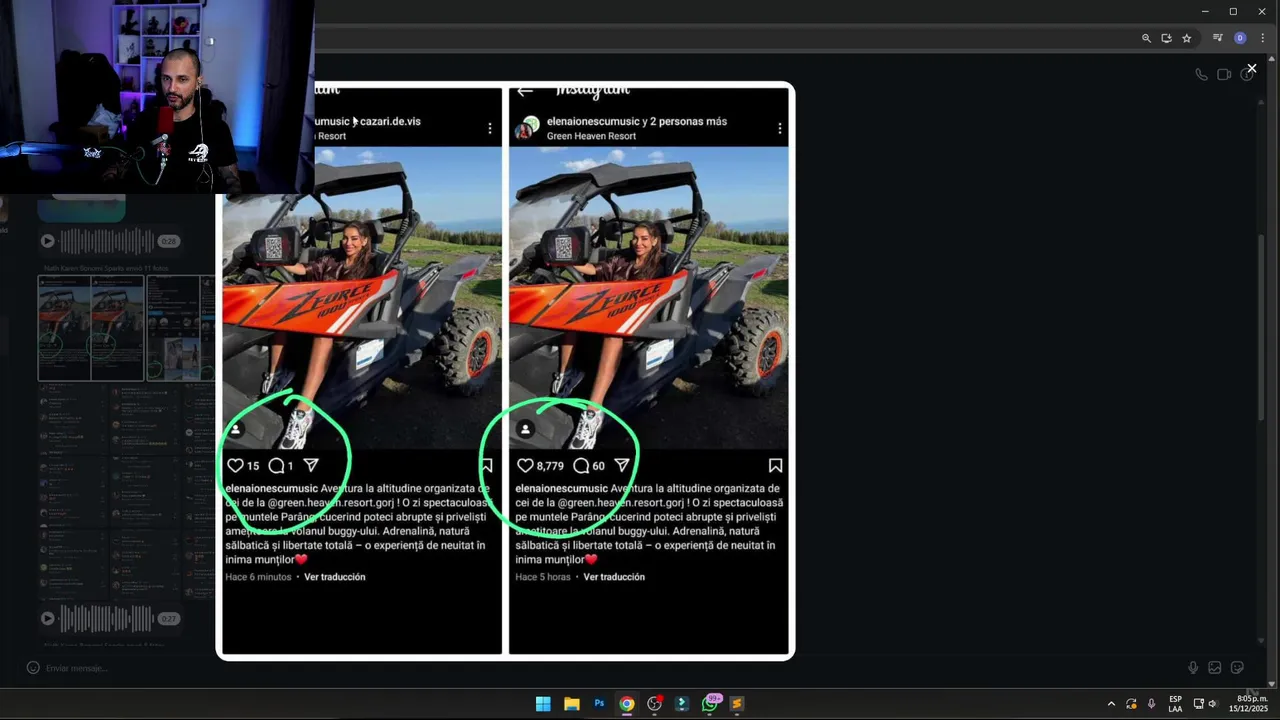Open Sublime Text from the taskbar
The image size is (1280, 720).
737,704
